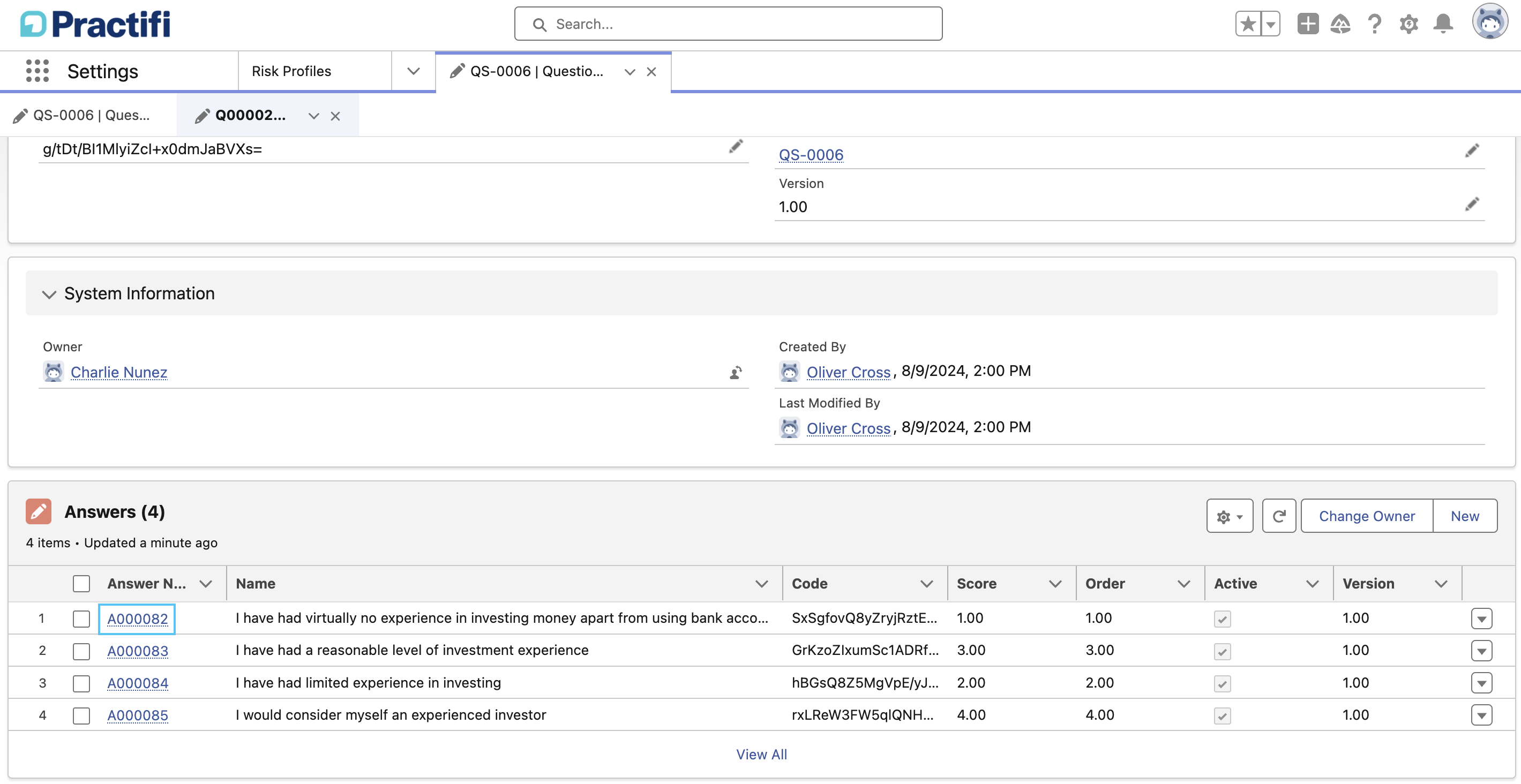
Task: Open the Version column header menu
Action: tap(1441, 584)
